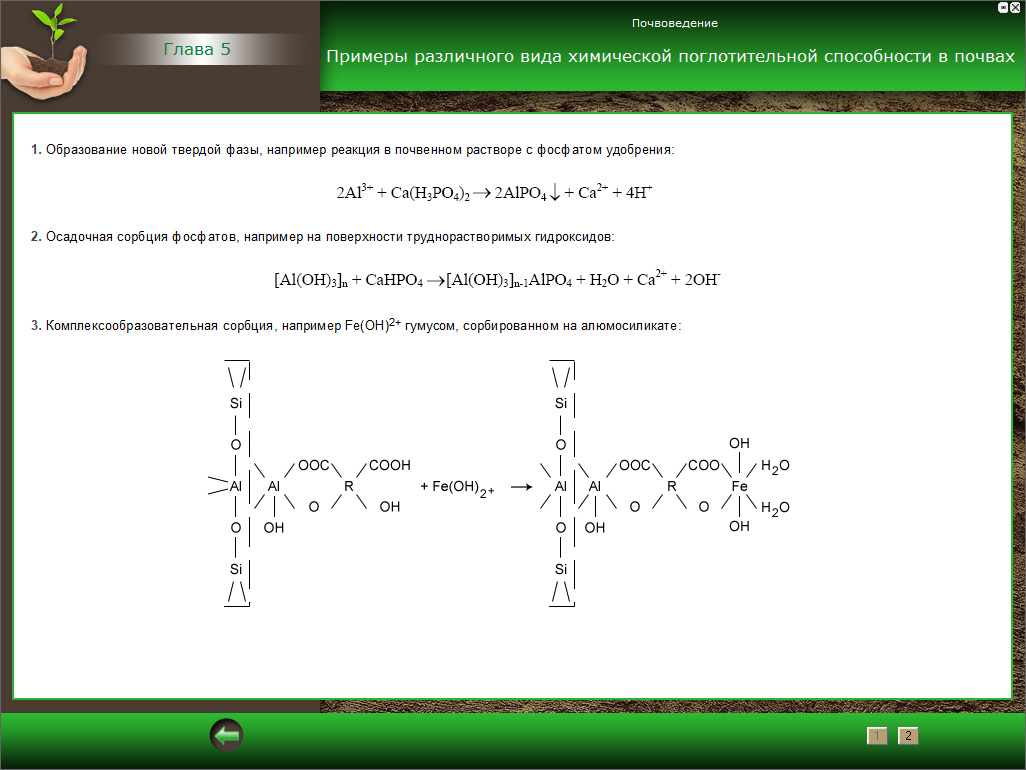Click the heading about химической поглотительной способности
The height and width of the screenshot is (770, 1026).
point(670,57)
